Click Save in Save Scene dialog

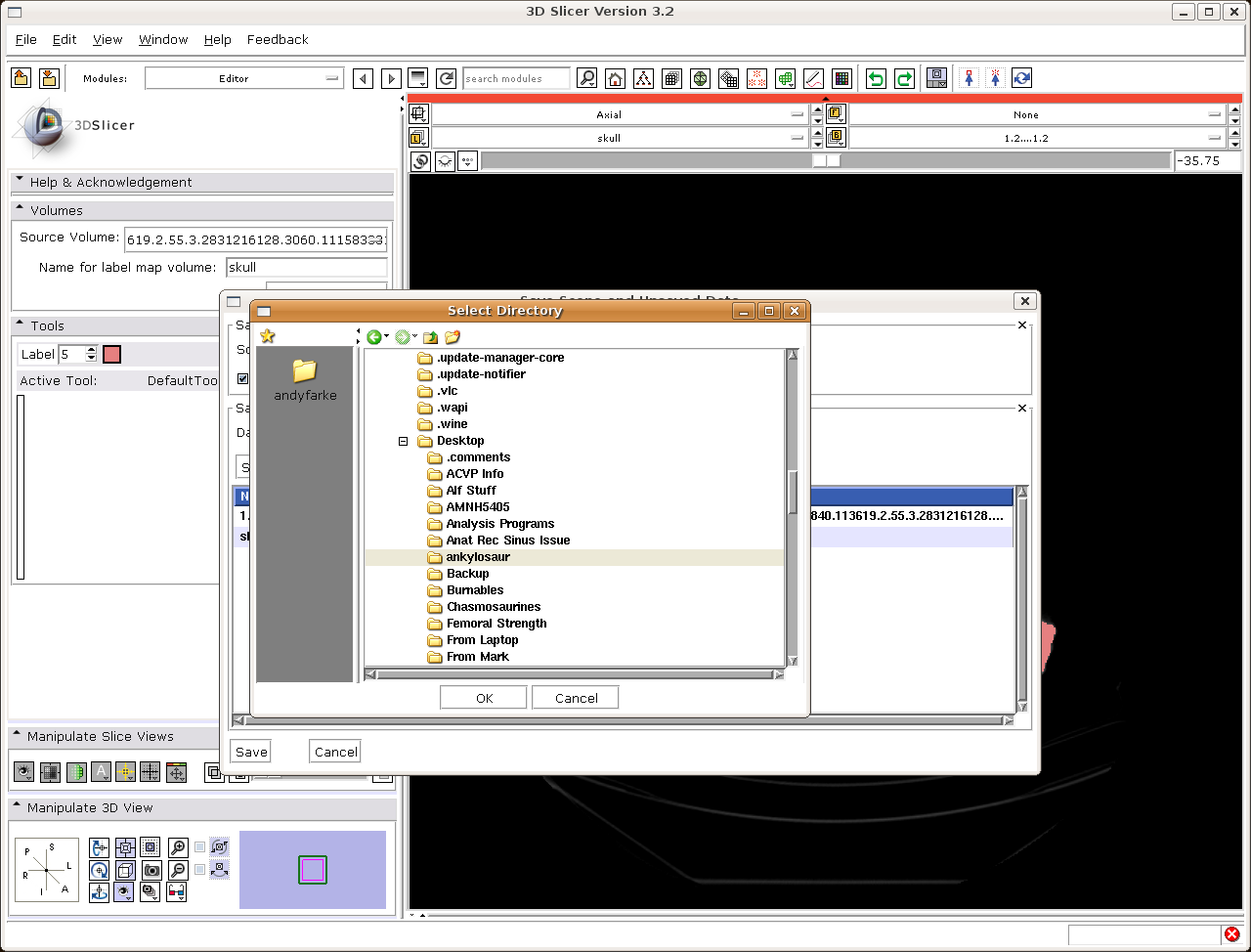point(251,752)
